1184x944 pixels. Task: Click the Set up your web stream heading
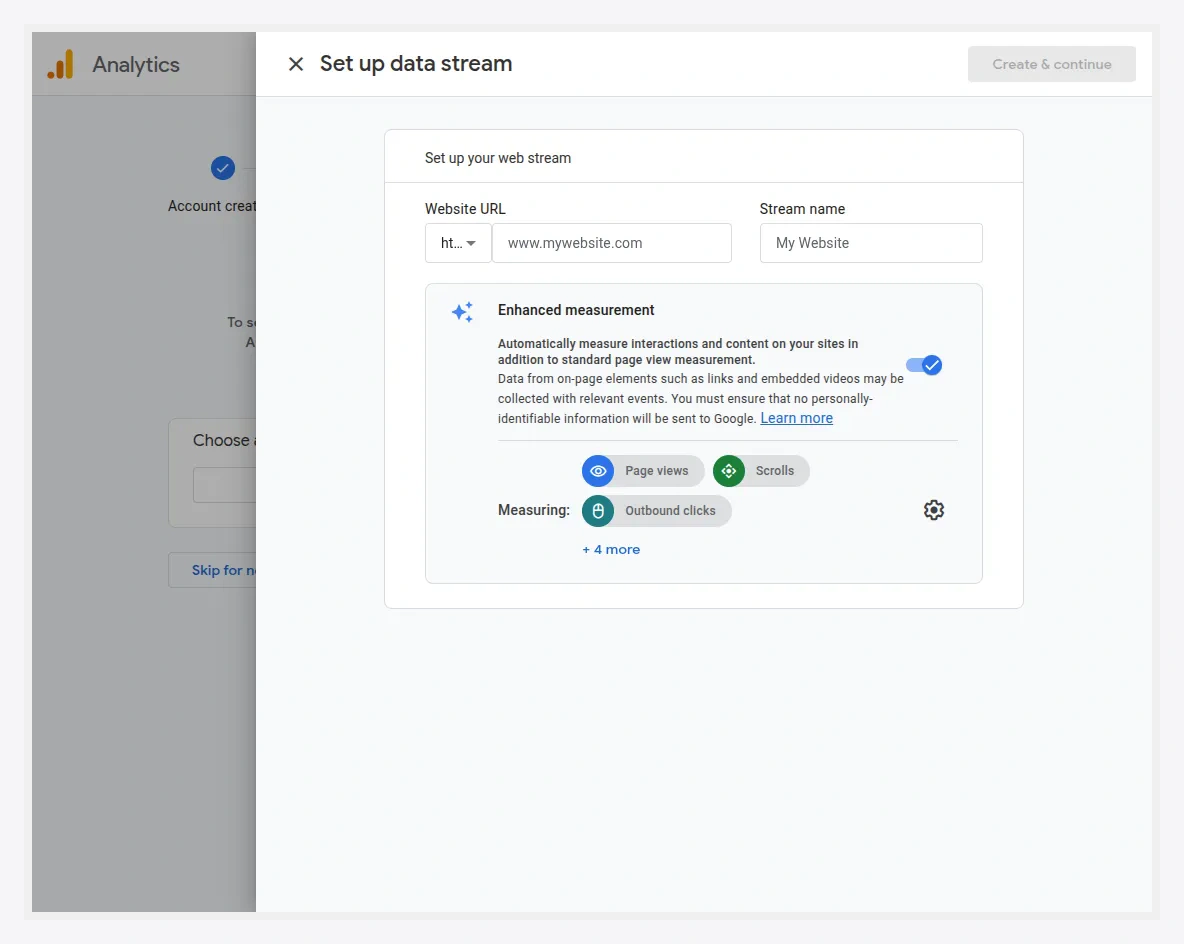(498, 158)
